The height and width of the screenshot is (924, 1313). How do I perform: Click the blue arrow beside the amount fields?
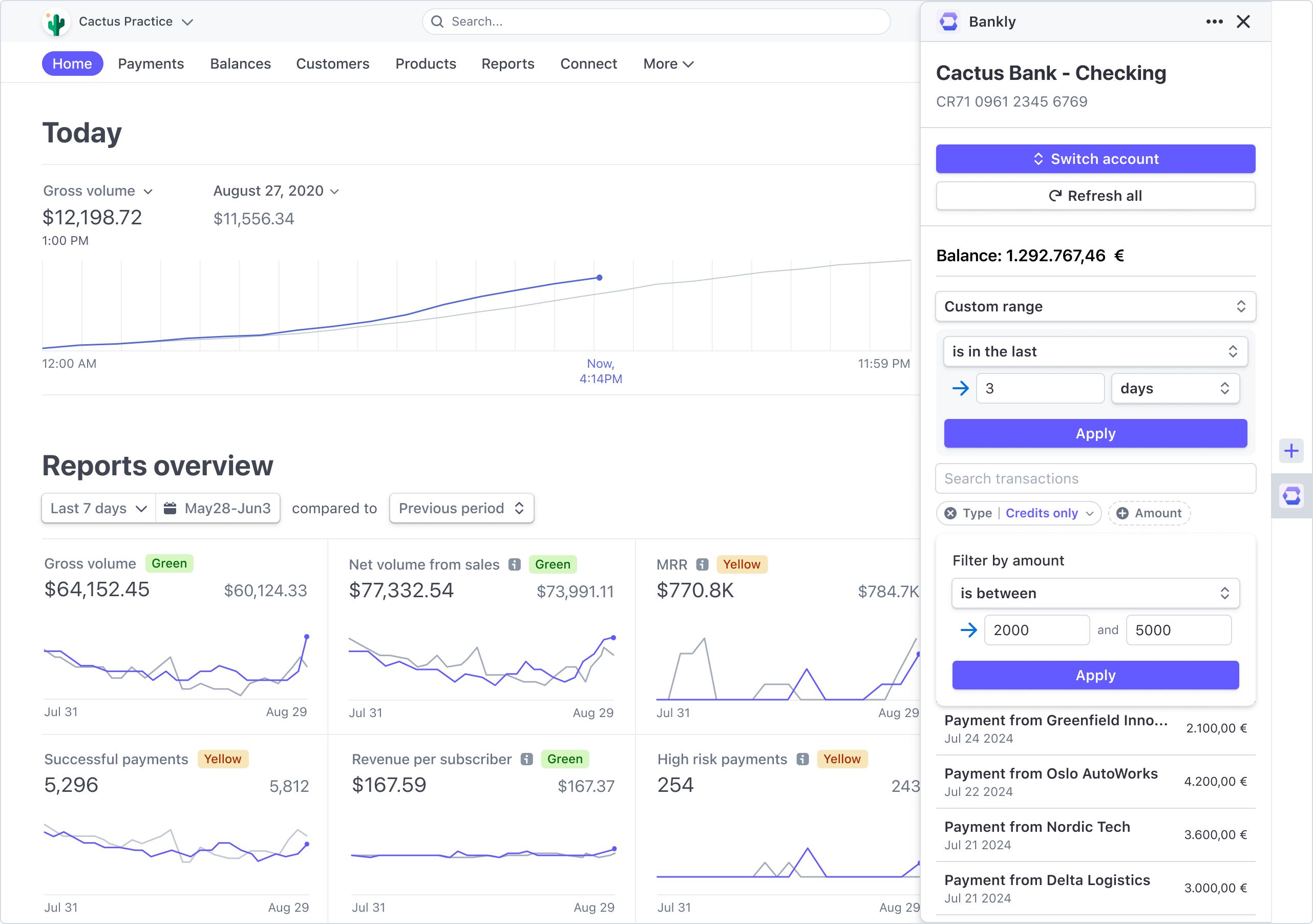coord(969,630)
